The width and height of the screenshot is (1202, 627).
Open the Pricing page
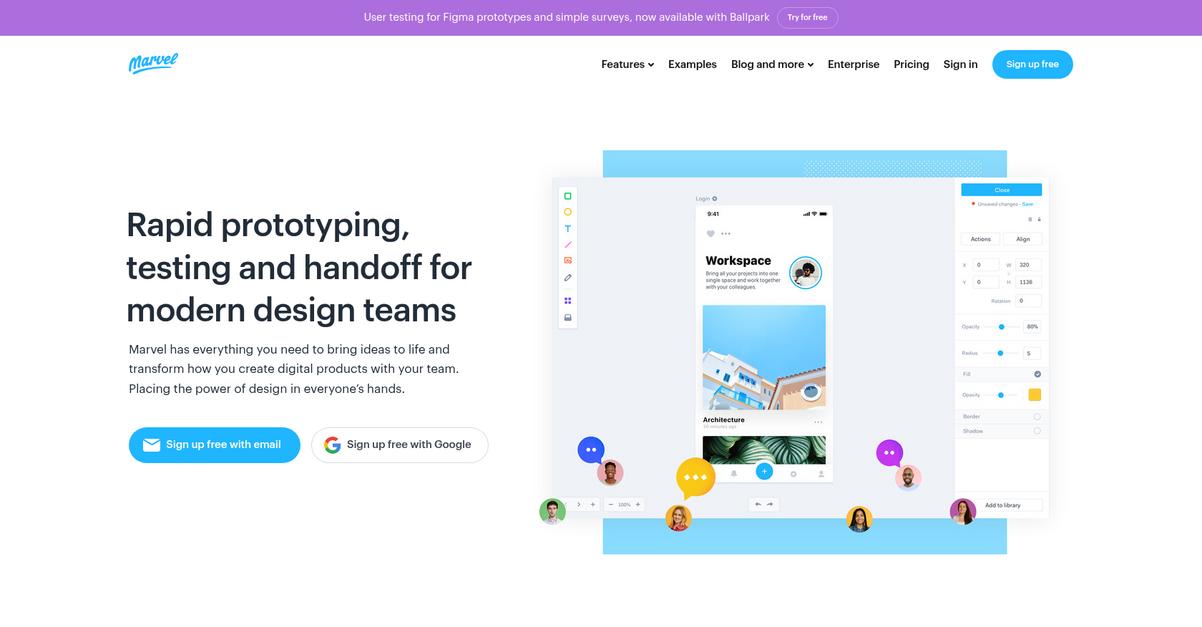[x=911, y=64]
